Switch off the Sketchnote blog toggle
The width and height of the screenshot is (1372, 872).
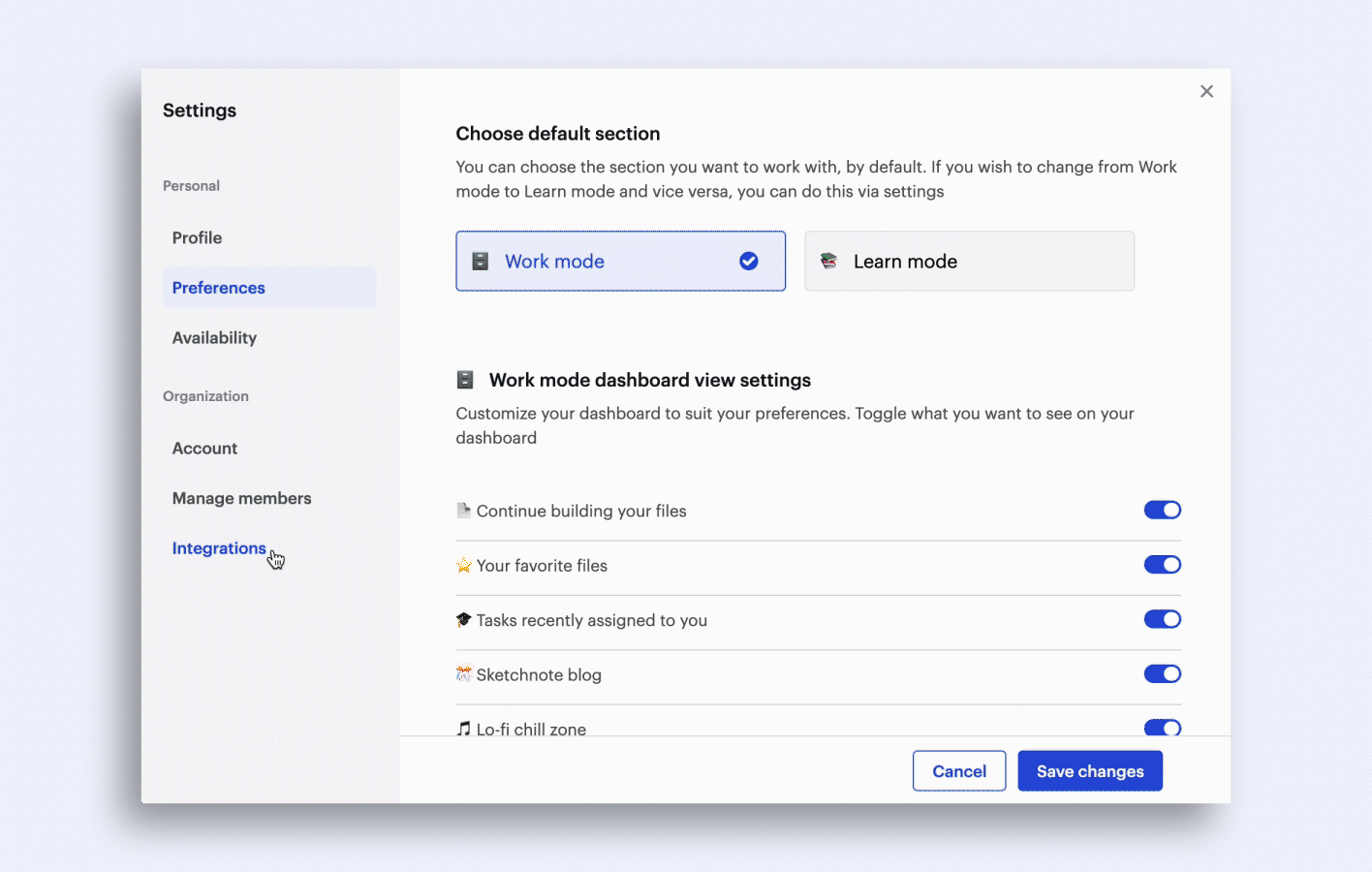pos(1162,673)
